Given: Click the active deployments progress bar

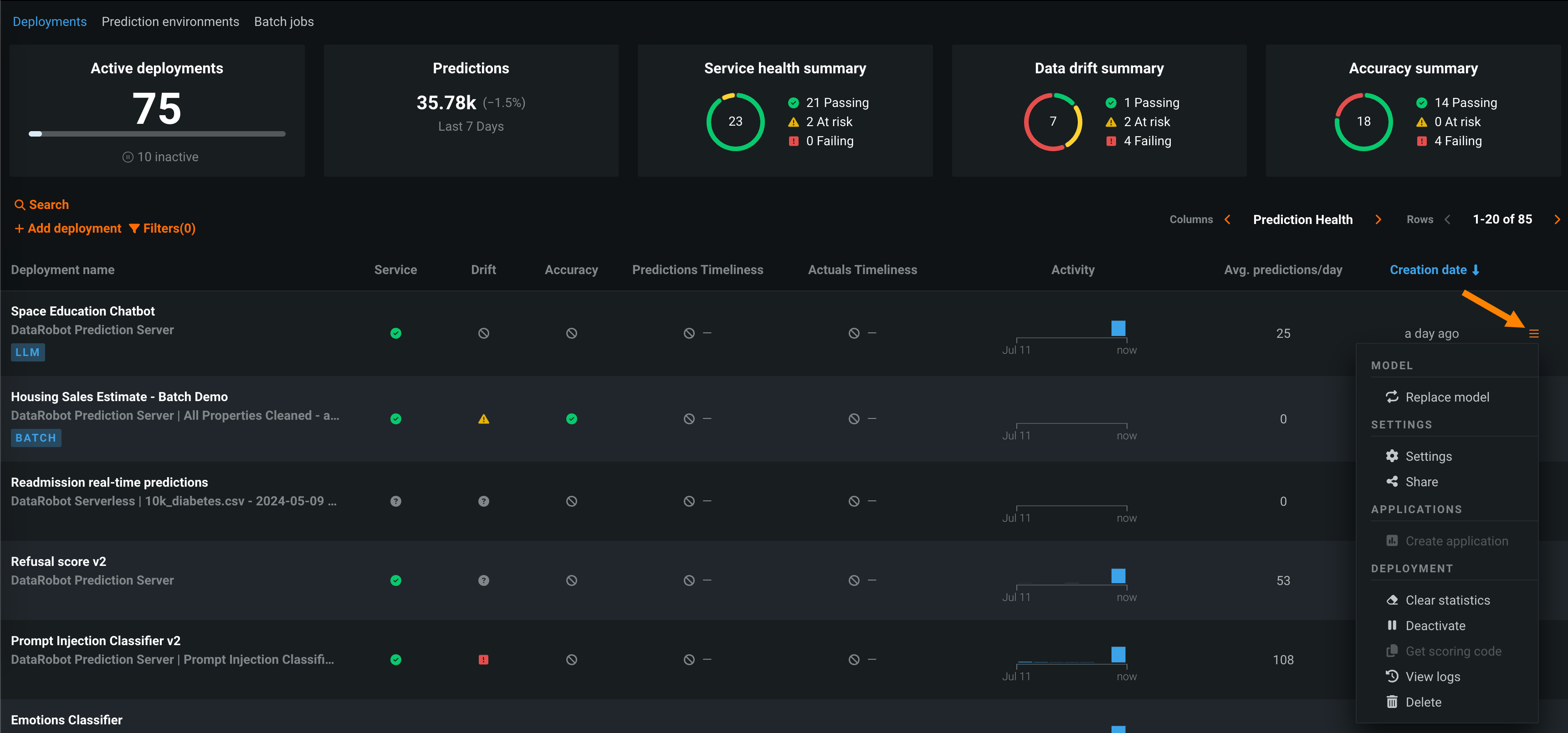Looking at the screenshot, I should 157,134.
